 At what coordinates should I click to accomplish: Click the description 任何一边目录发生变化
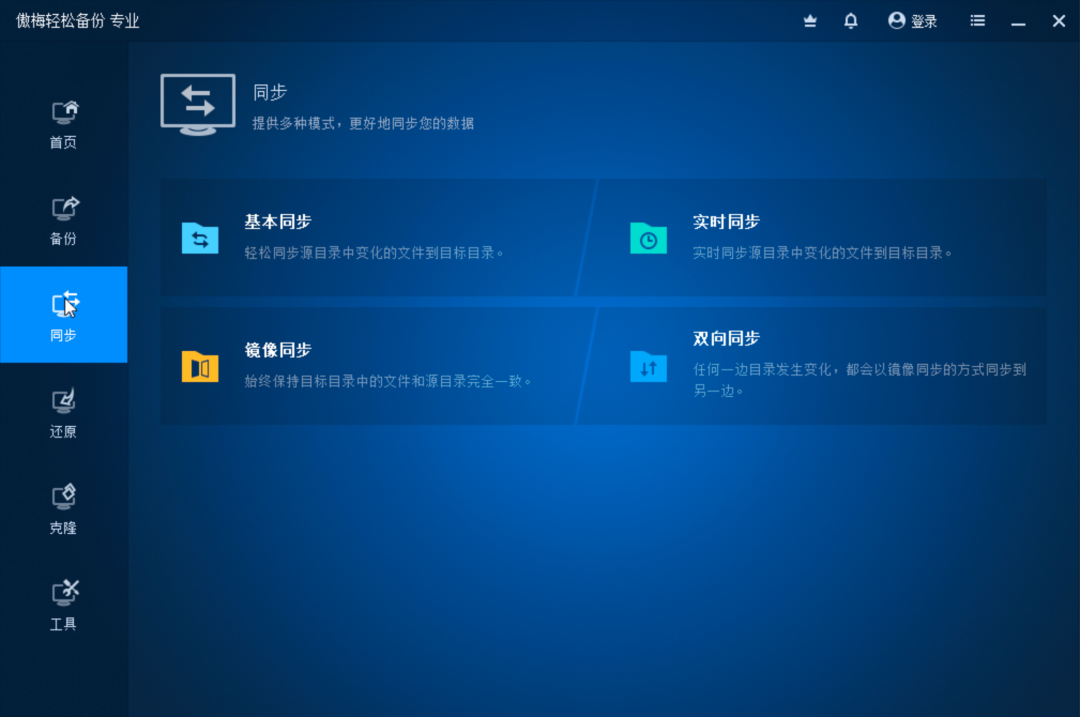pos(860,380)
